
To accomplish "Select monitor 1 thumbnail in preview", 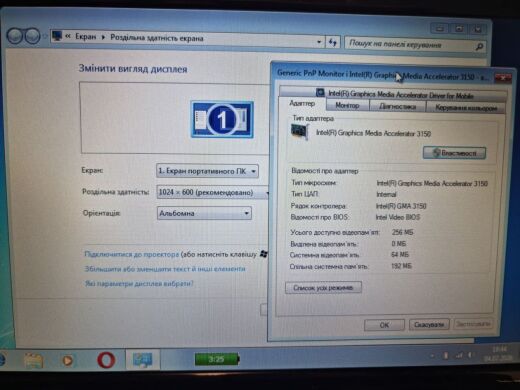I will pos(222,119).
